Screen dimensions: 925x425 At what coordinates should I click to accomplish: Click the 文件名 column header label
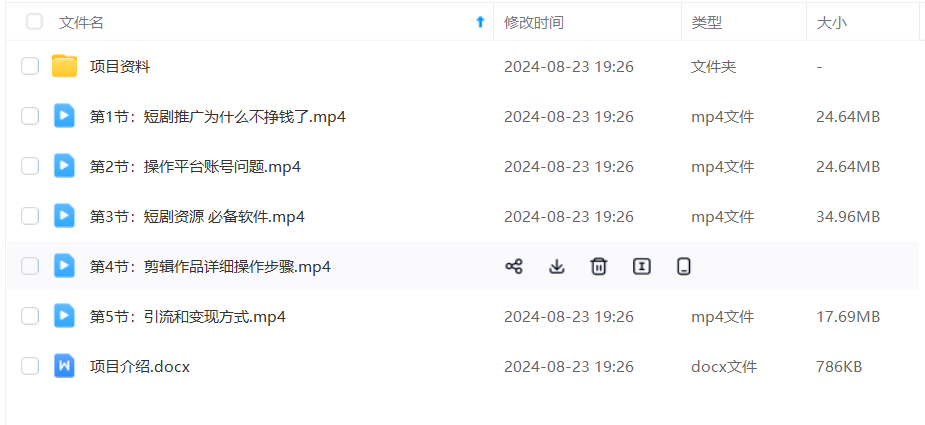pos(81,23)
